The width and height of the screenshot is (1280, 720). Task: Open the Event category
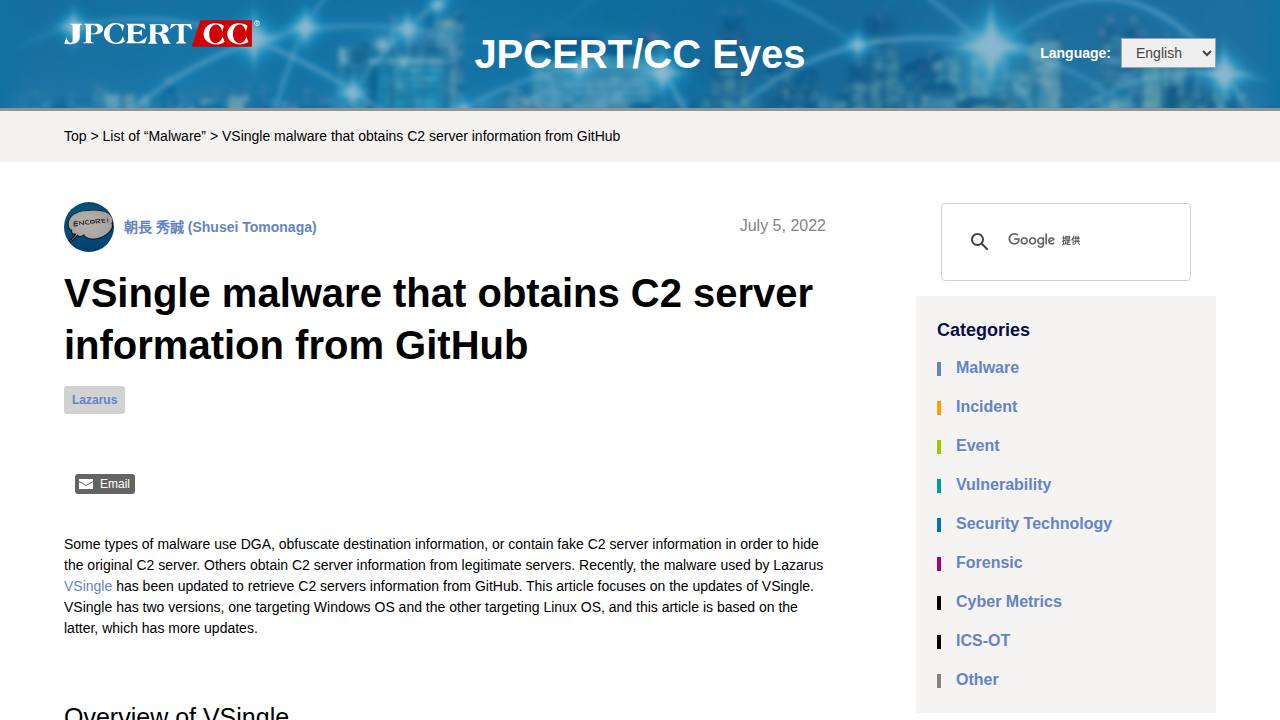pos(977,446)
